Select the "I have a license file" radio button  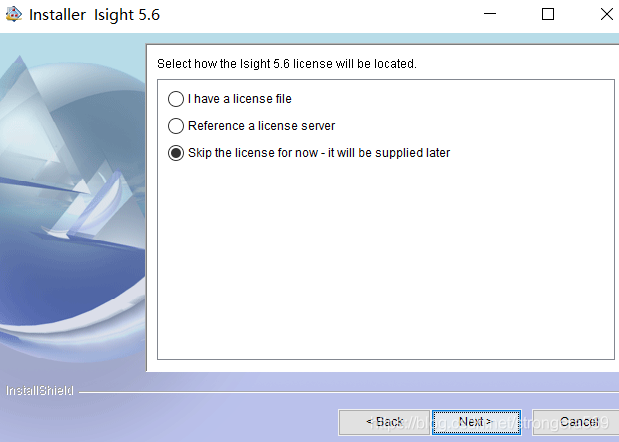[x=176, y=99]
